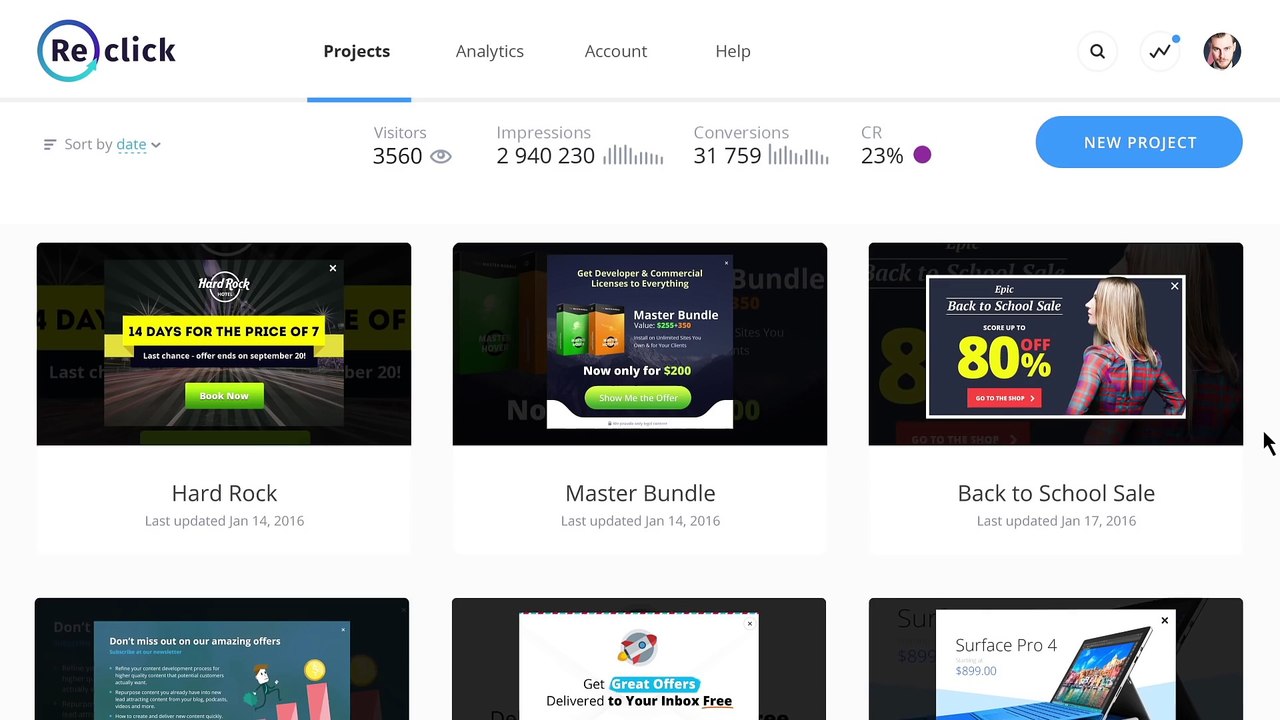Open the search icon in header
The image size is (1280, 720).
pyautogui.click(x=1097, y=52)
